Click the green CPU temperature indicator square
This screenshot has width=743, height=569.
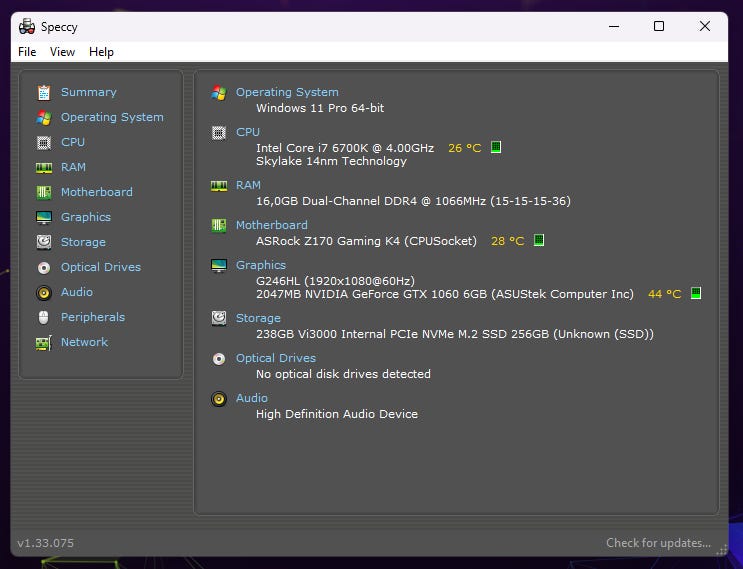coord(496,148)
